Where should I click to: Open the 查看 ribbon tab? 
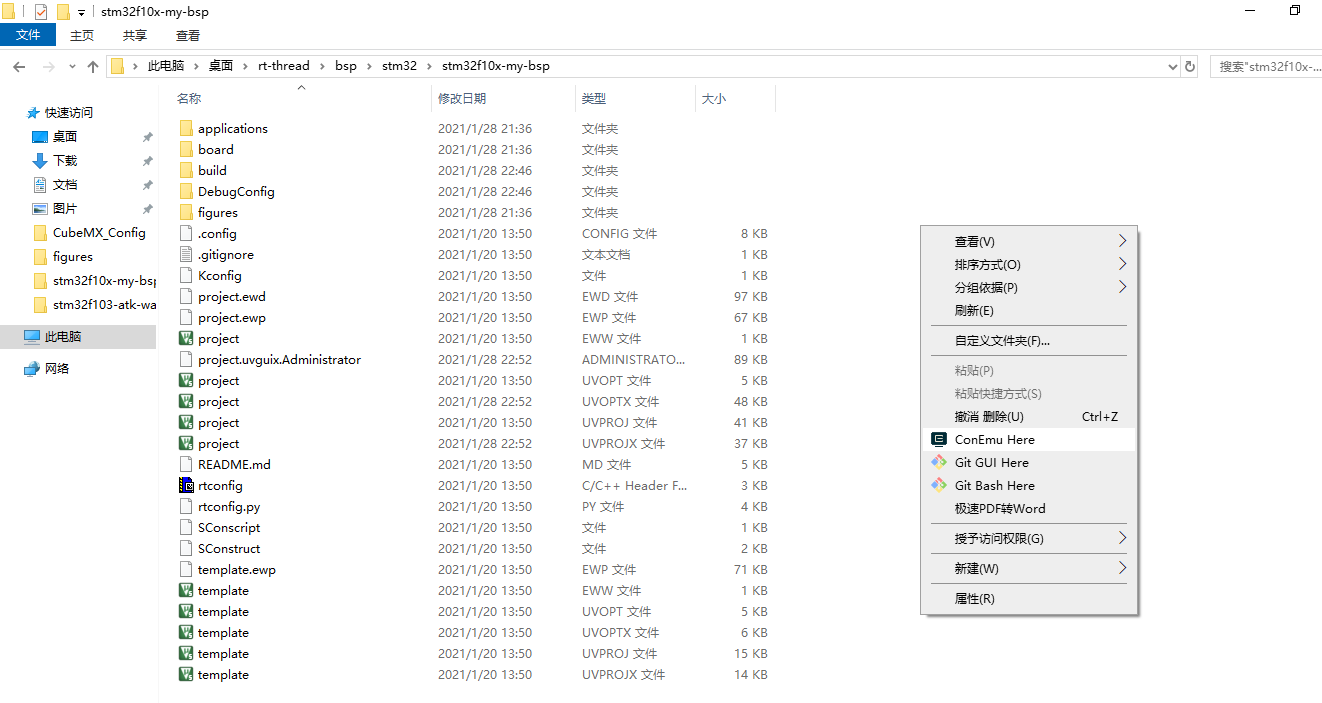pyautogui.click(x=188, y=35)
